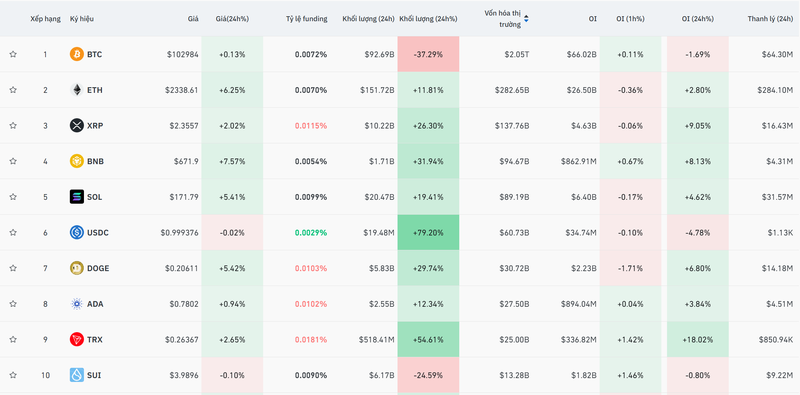Open the SUI ticker link

[x=94, y=375]
